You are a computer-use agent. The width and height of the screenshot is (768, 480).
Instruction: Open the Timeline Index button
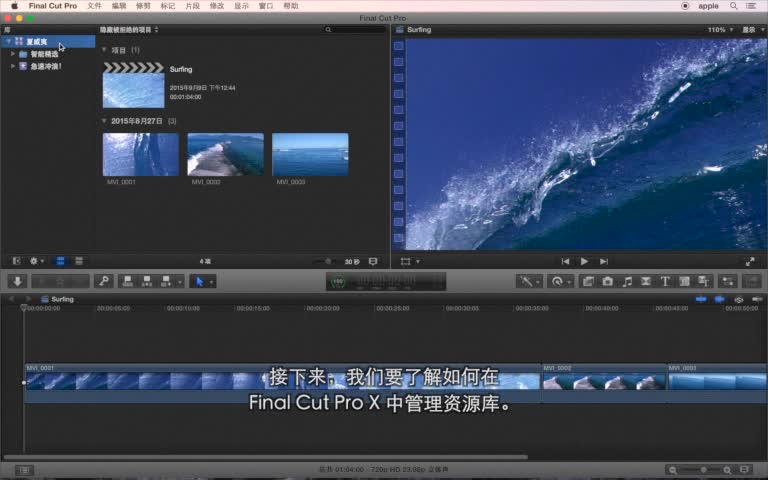[x=24, y=470]
